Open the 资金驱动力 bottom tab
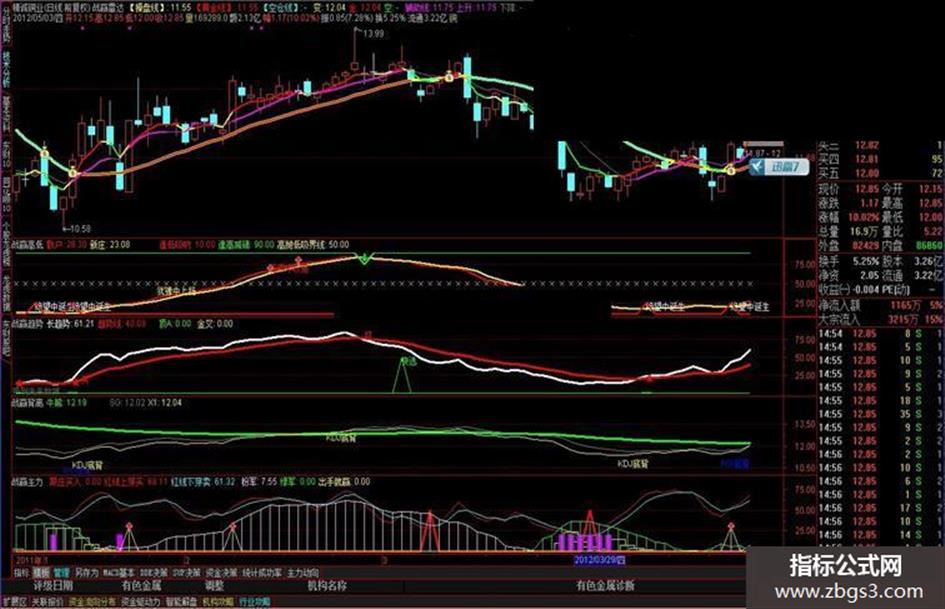The width and height of the screenshot is (945, 609). click(x=141, y=602)
